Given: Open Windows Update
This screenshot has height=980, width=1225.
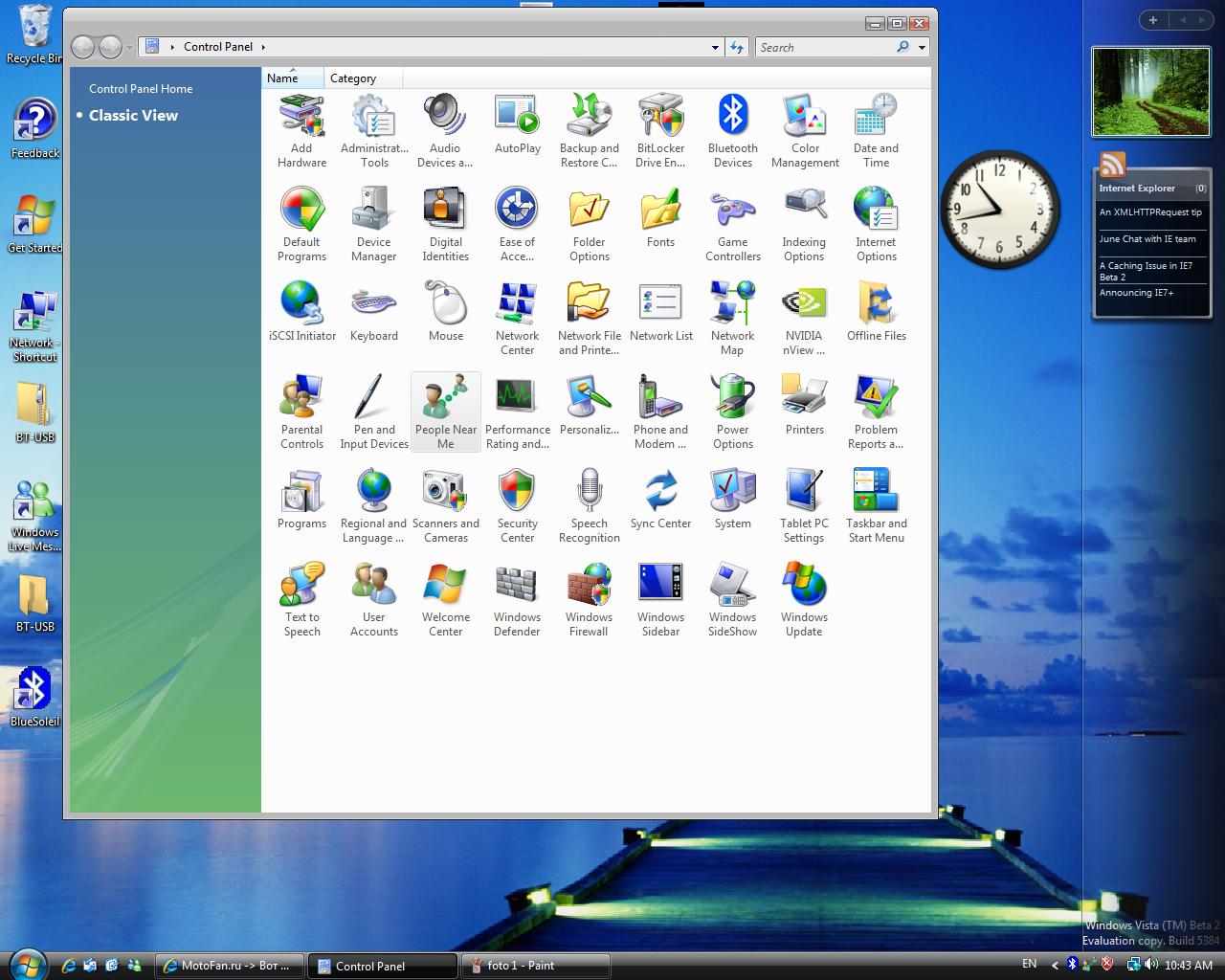Looking at the screenshot, I should click(805, 600).
